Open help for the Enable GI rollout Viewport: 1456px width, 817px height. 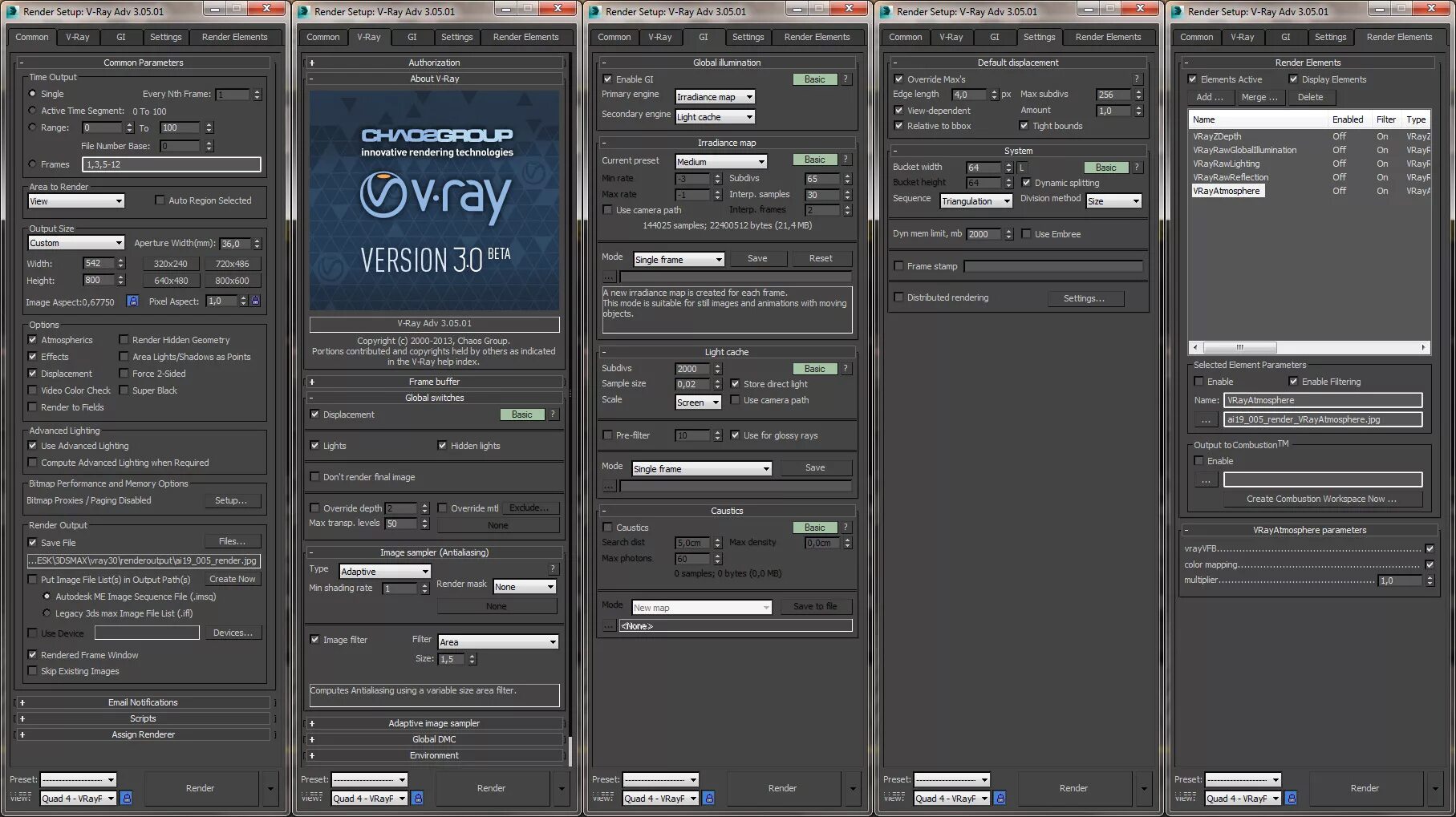(x=846, y=79)
